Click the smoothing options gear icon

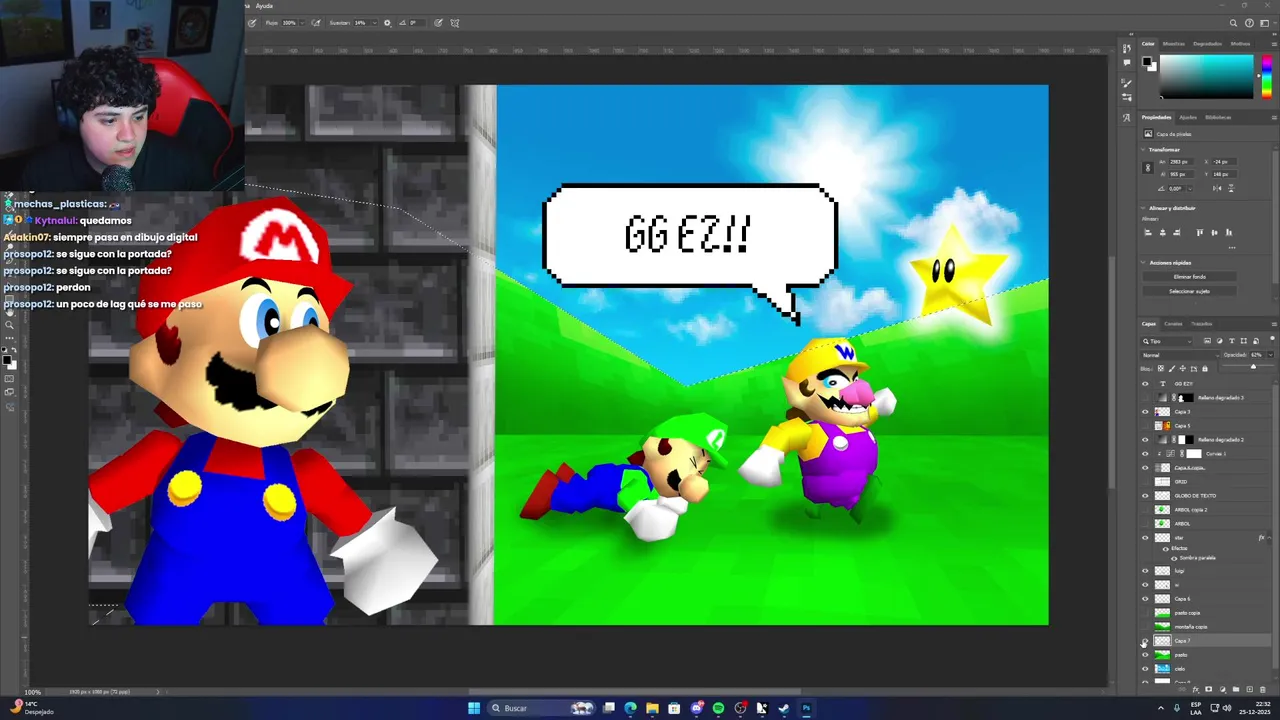coord(387,22)
